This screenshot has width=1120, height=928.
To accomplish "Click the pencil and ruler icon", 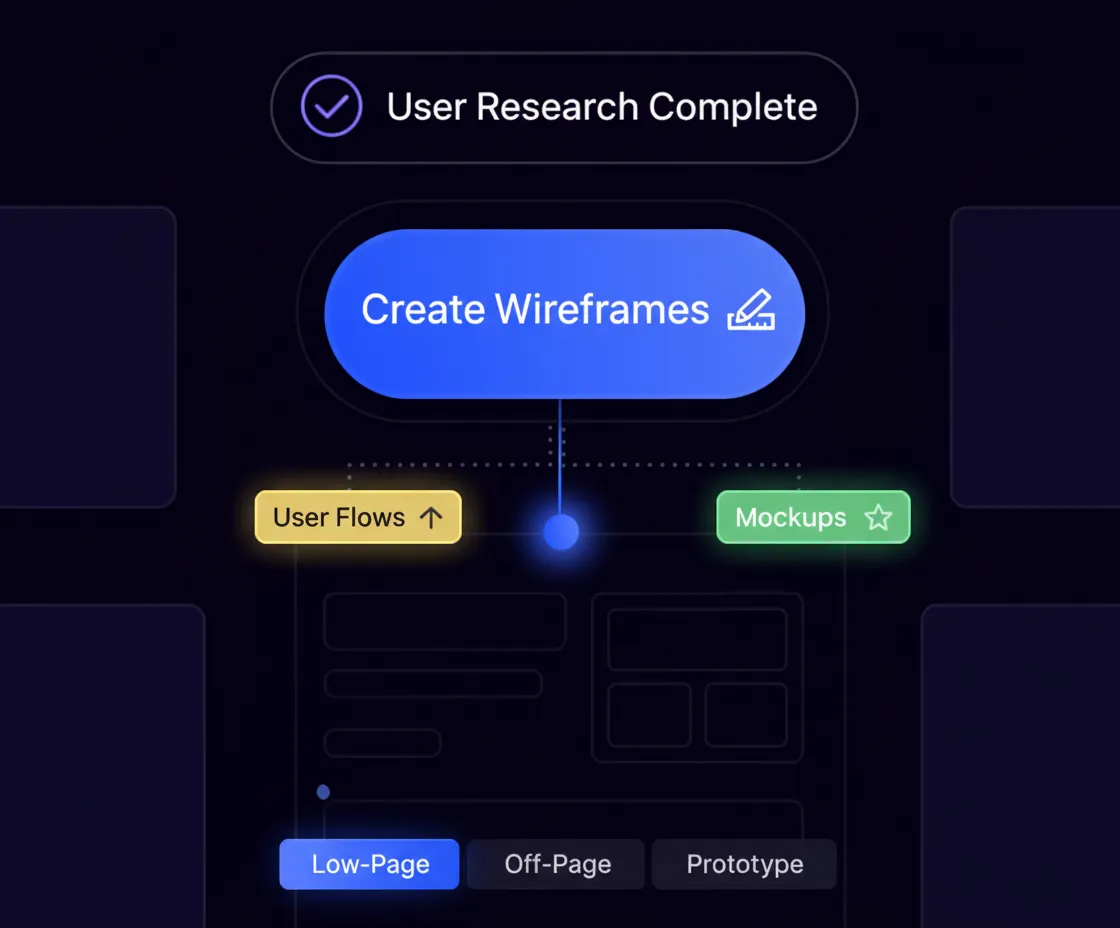I will 750,310.
